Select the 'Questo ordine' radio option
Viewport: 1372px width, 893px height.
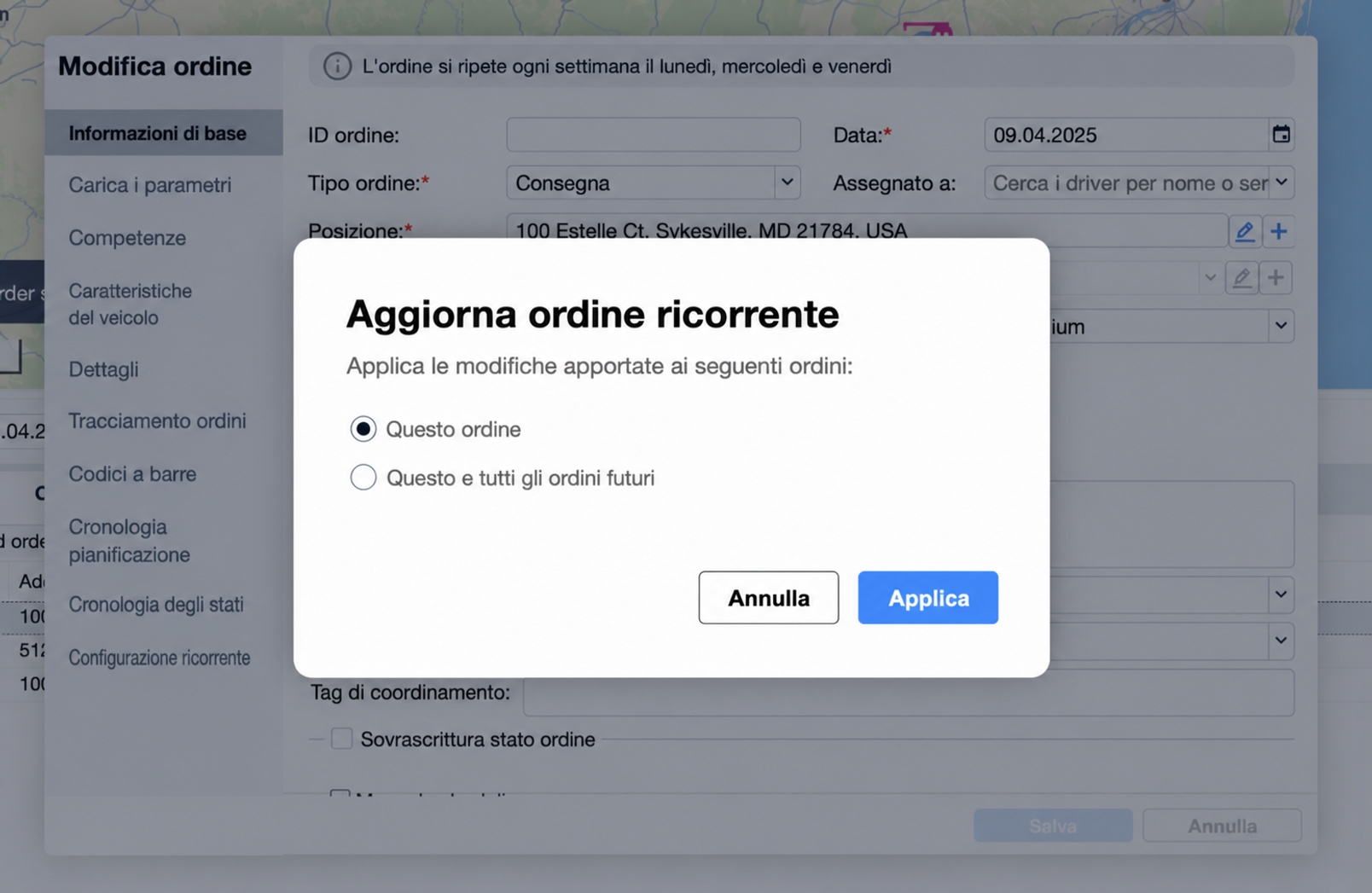(x=363, y=429)
